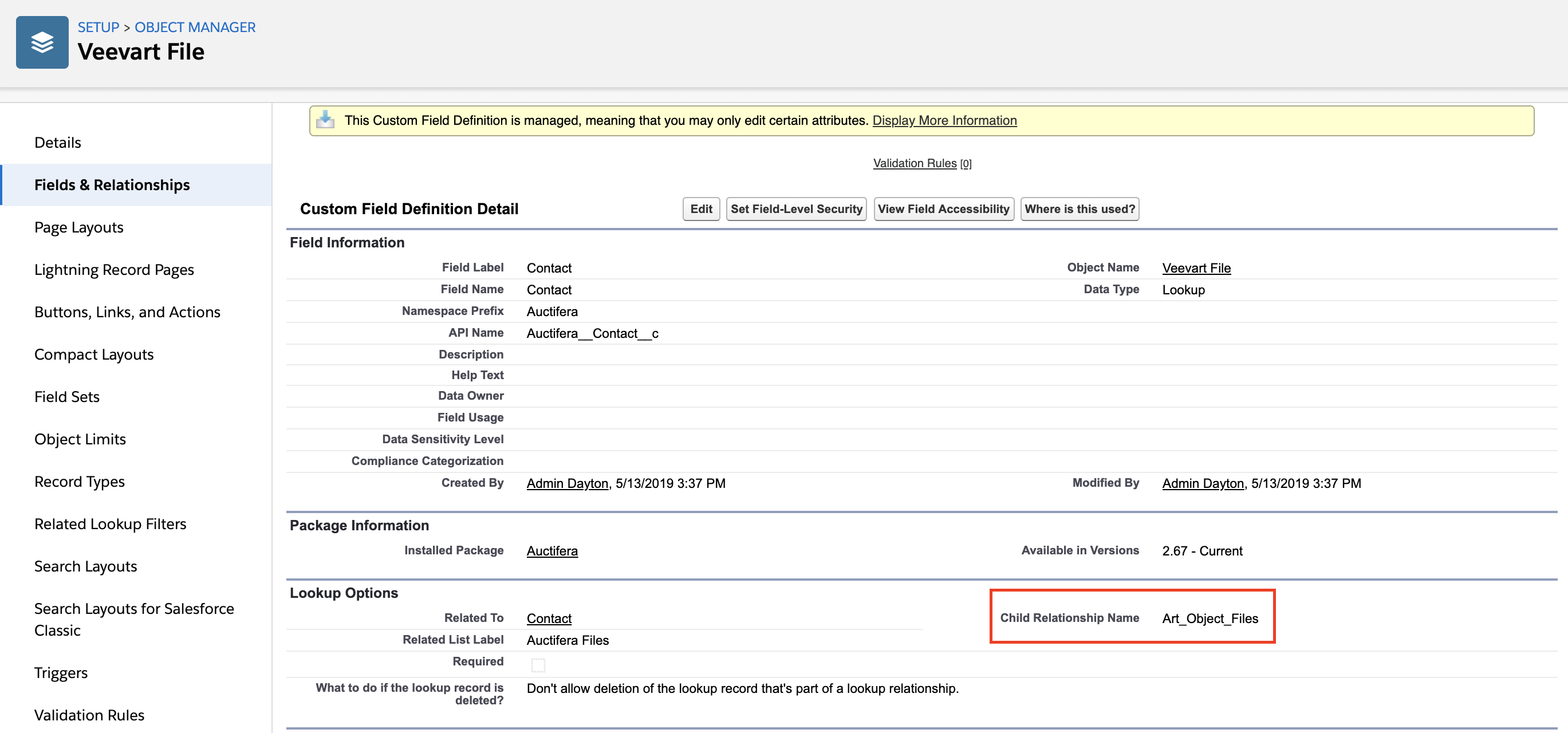Click the Veevart File object icon
Image resolution: width=1568 pixels, height=733 pixels.
42,42
